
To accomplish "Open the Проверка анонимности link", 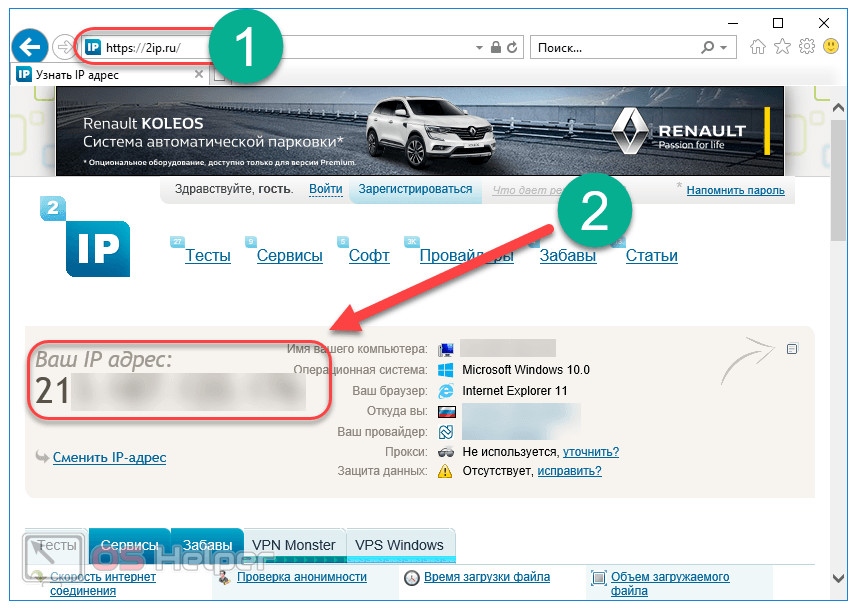I will pos(301,577).
